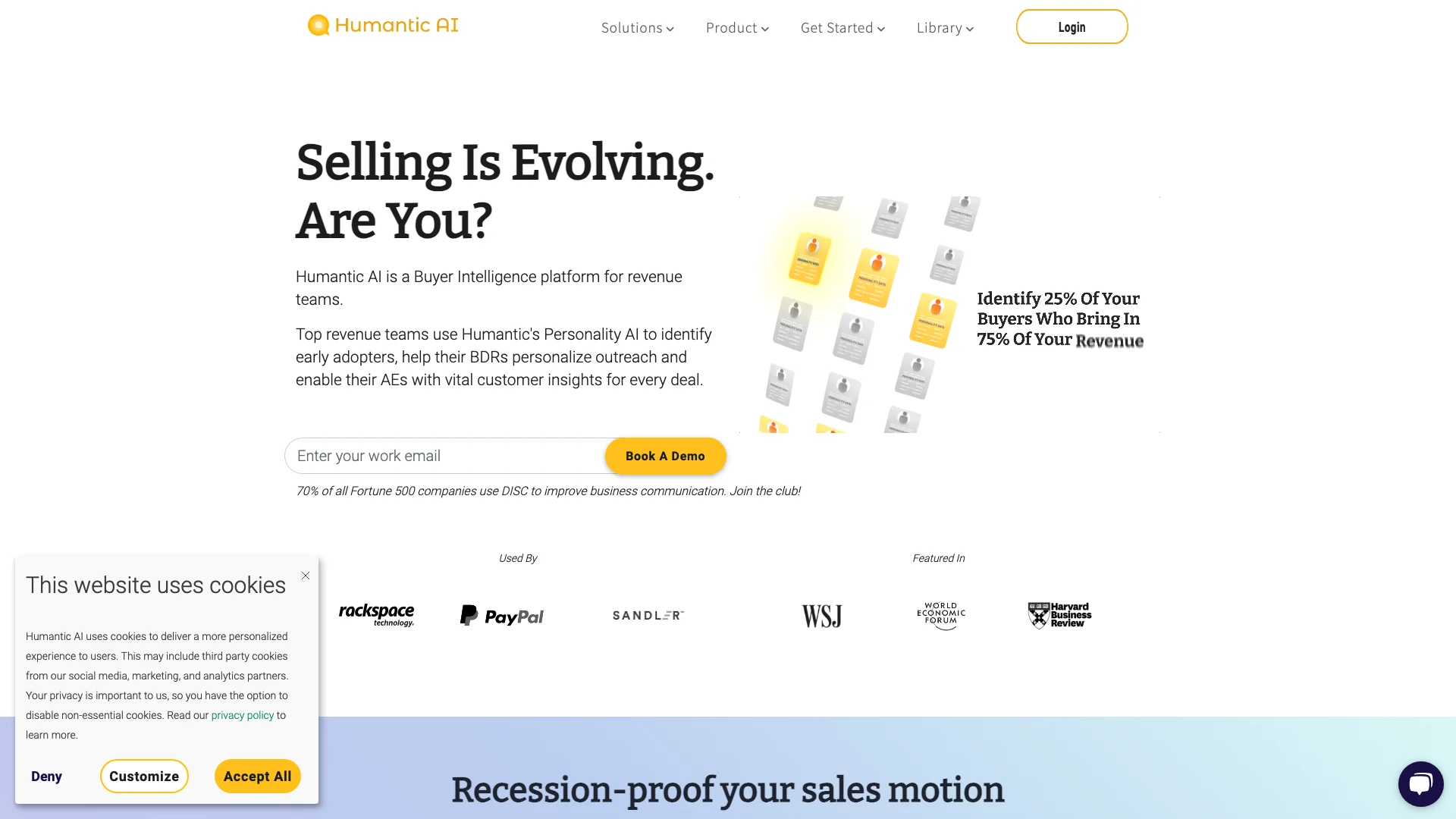This screenshot has height=819, width=1456.
Task: Click the privacy policy link
Action: [x=241, y=715]
